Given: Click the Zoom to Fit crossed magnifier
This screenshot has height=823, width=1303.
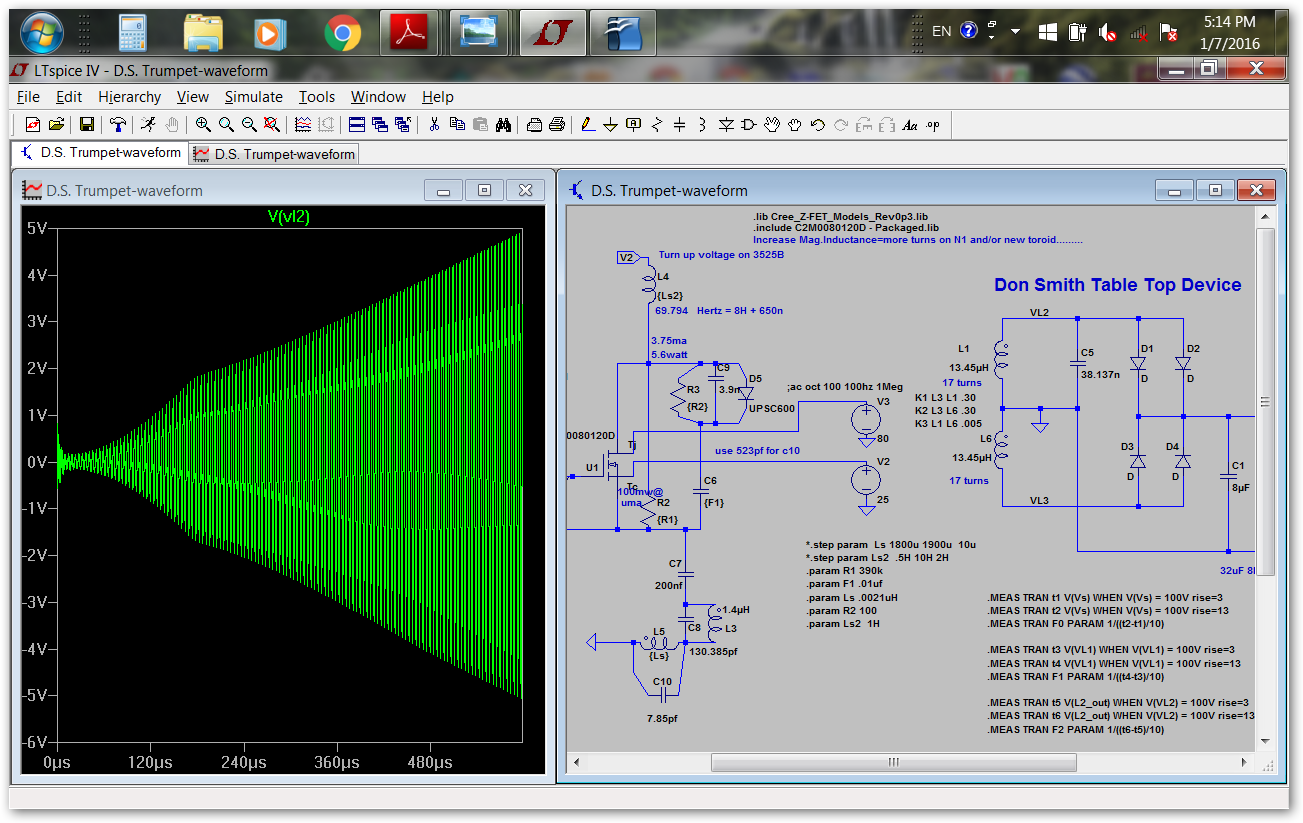Looking at the screenshot, I should click(271, 125).
